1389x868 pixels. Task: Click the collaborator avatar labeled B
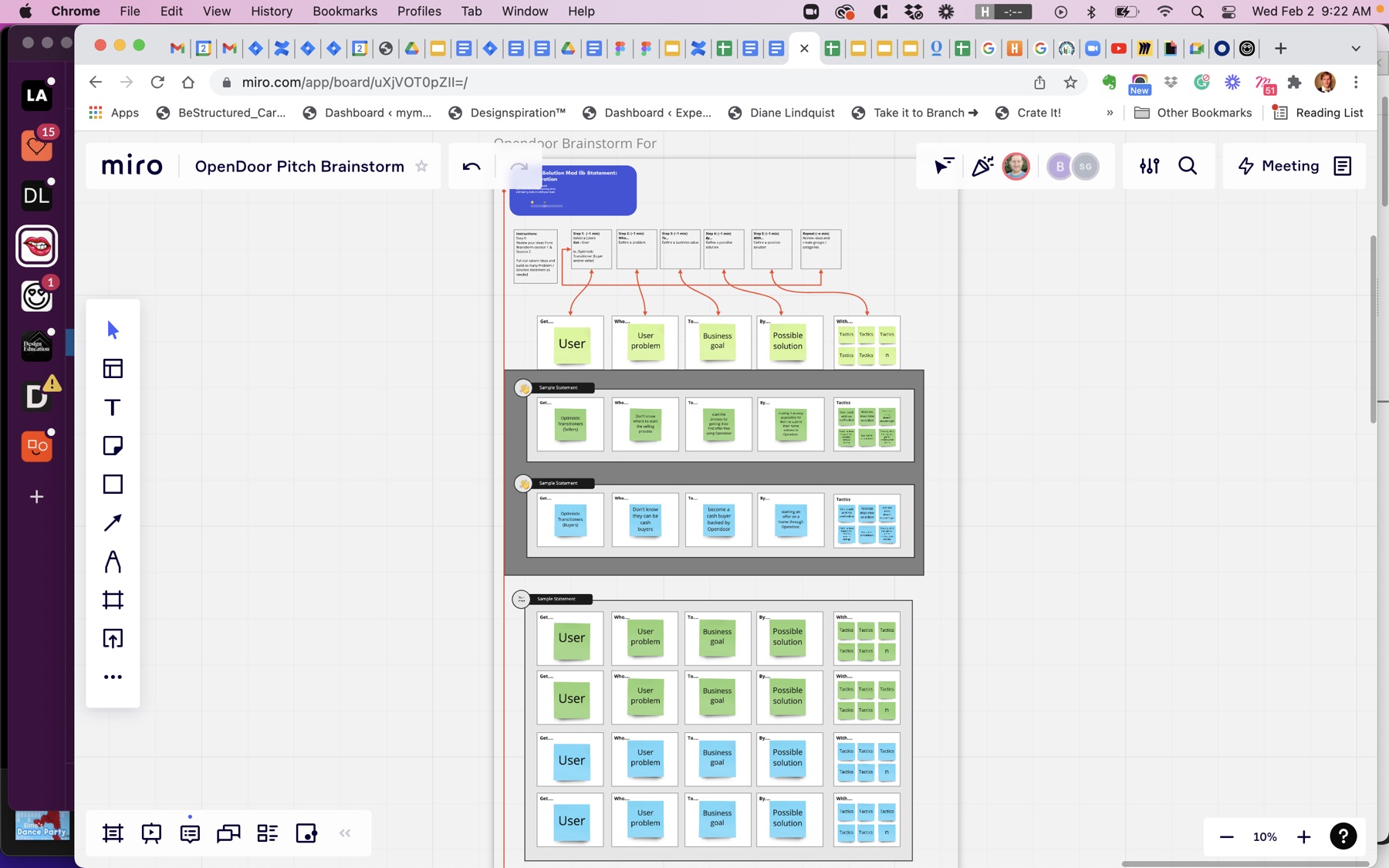coord(1059,166)
